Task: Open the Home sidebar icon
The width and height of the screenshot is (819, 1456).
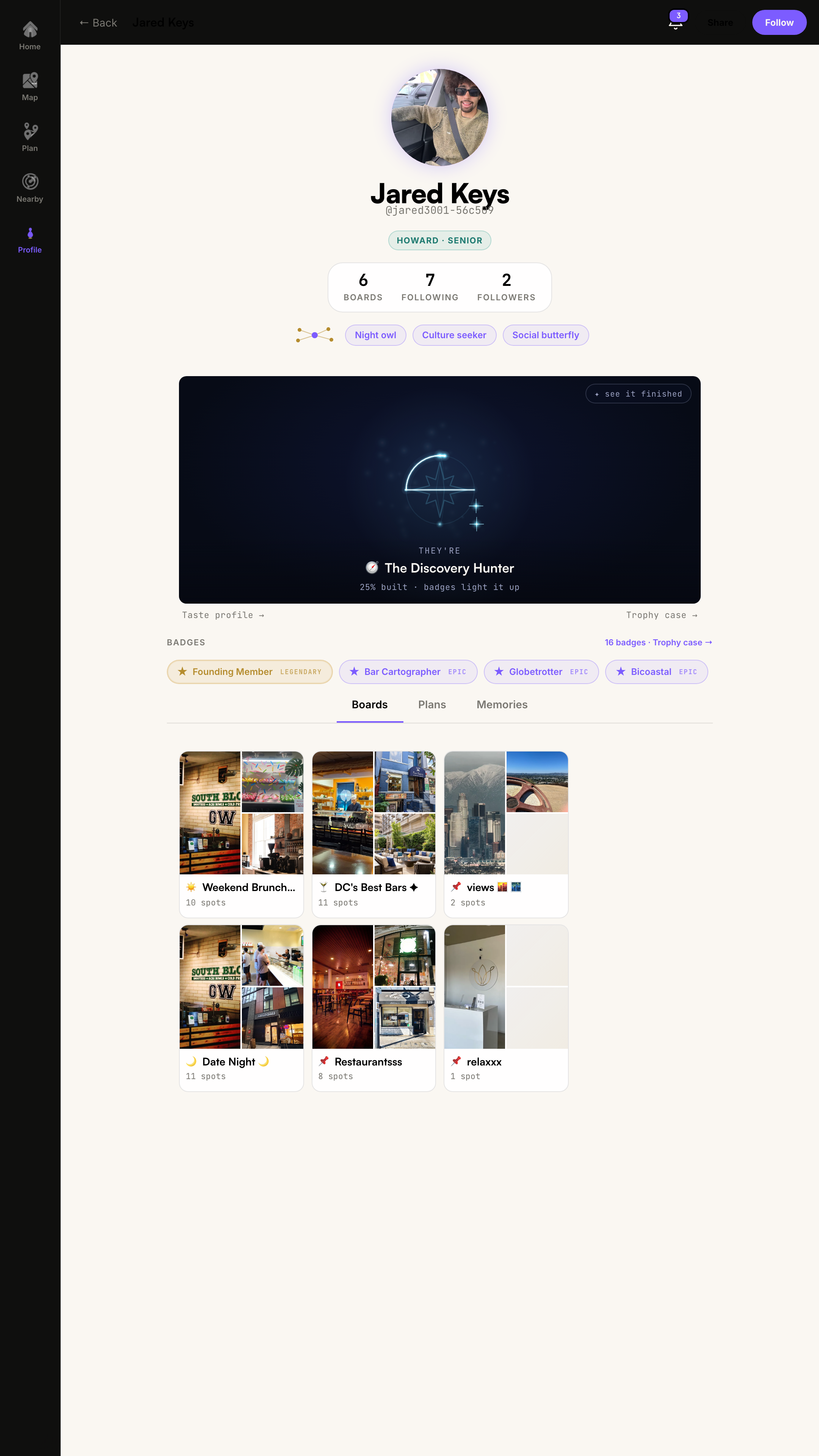Action: [30, 30]
